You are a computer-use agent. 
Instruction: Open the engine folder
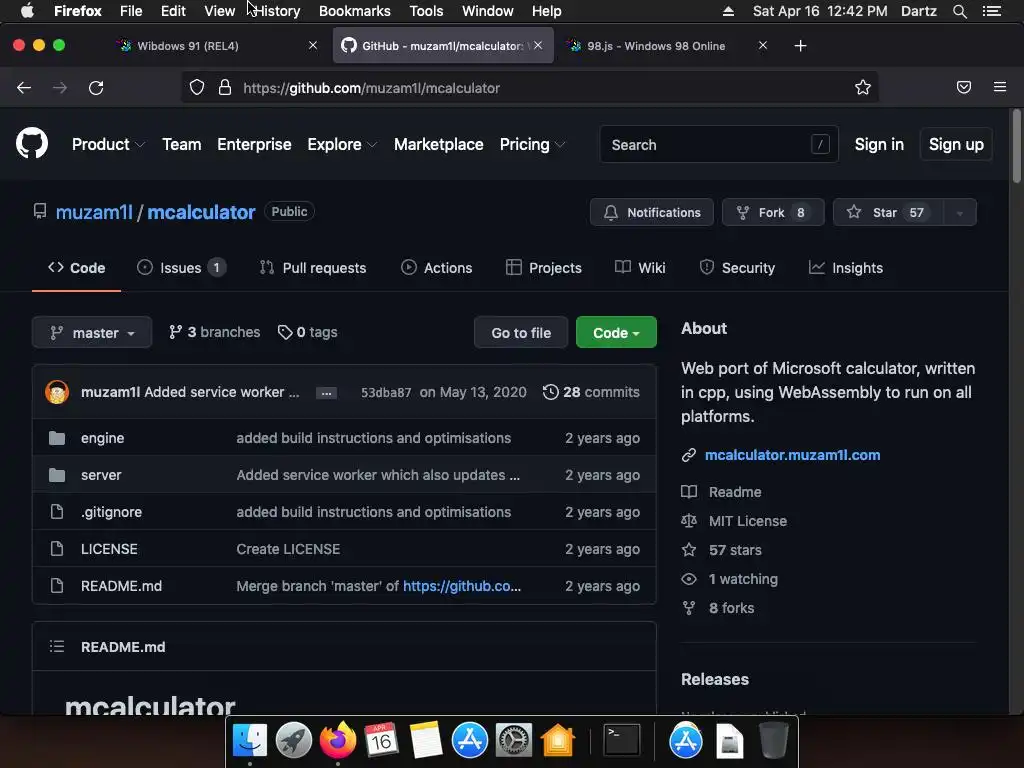[103, 438]
